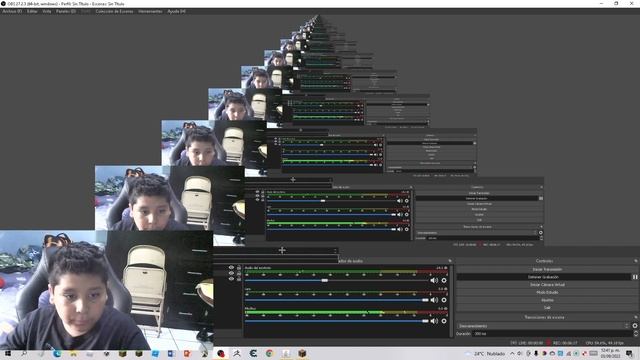
Task: Click the CPU usage status text
Action: click(x=604, y=343)
